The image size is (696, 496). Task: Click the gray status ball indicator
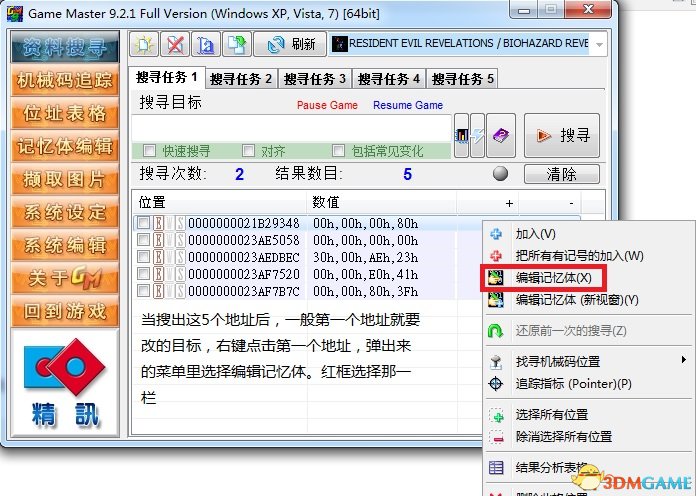(x=500, y=173)
